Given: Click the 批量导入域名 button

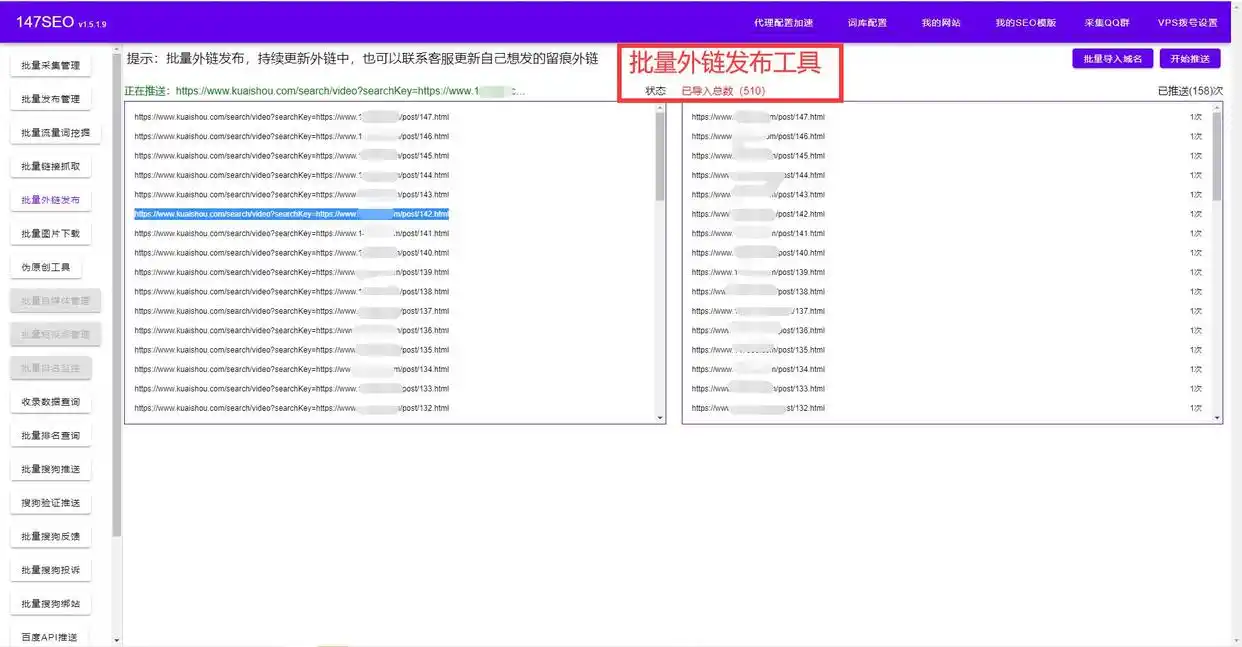Looking at the screenshot, I should point(1112,58).
